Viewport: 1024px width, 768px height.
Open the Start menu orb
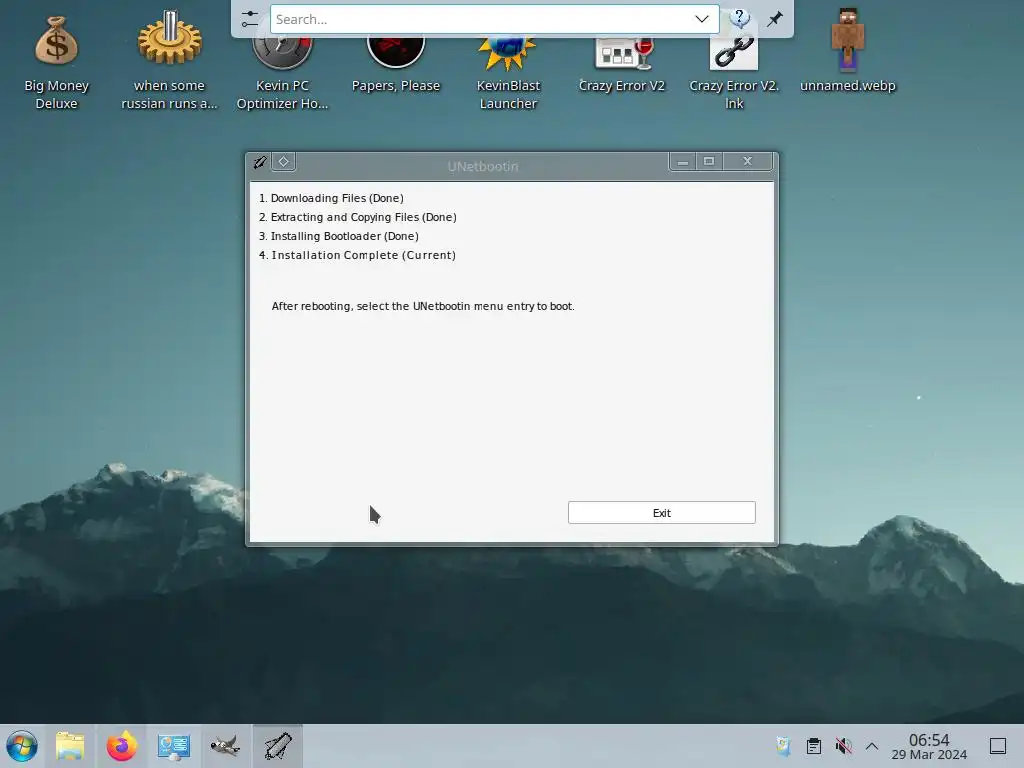[22, 746]
